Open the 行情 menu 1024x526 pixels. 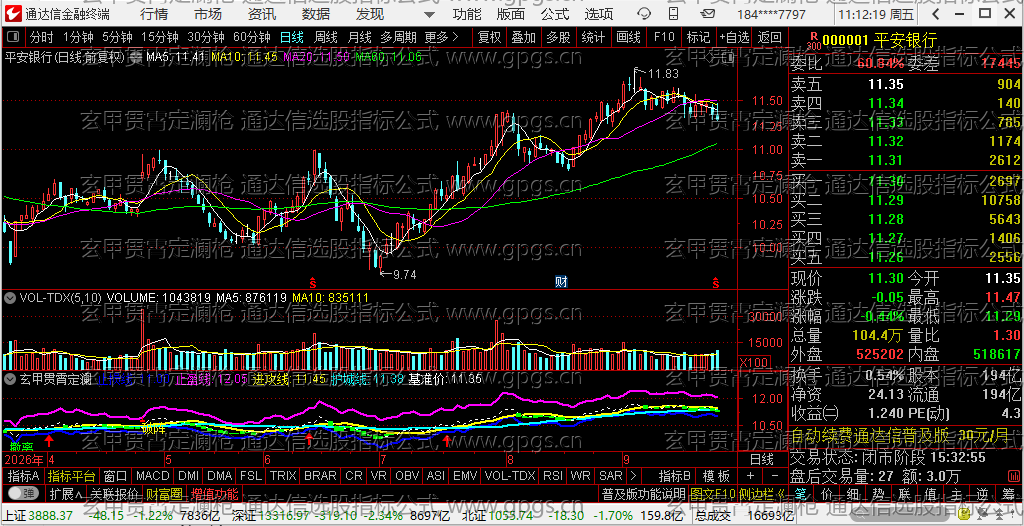153,14
